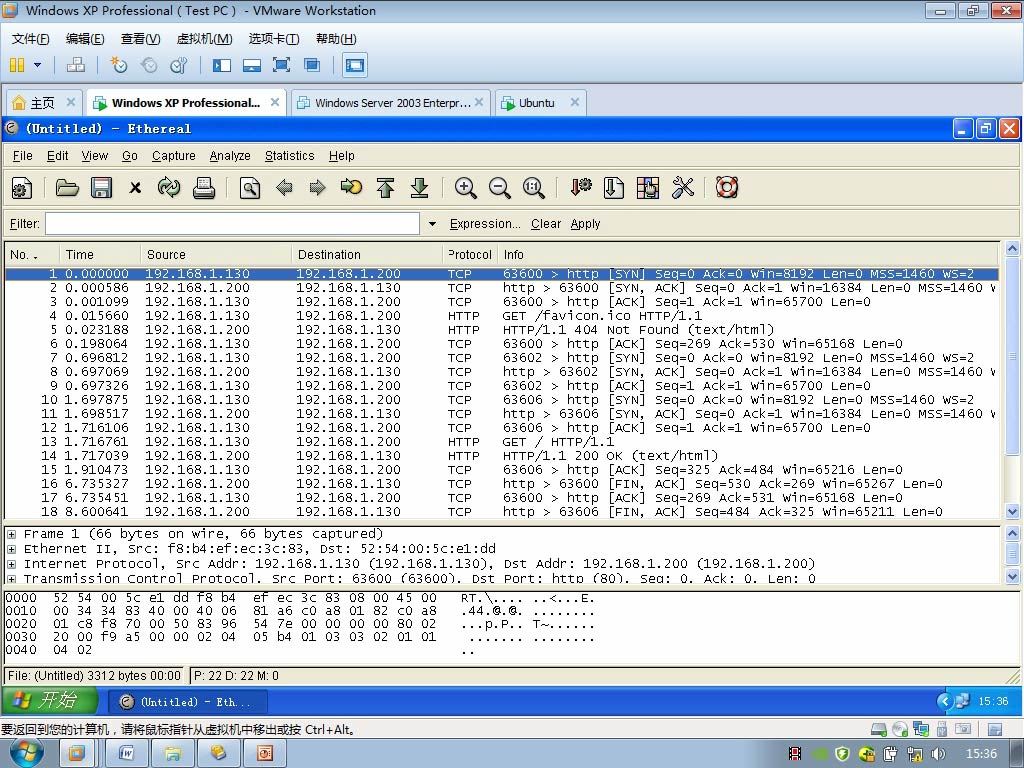Go back in packet history
This screenshot has width=1024, height=768.
click(284, 189)
